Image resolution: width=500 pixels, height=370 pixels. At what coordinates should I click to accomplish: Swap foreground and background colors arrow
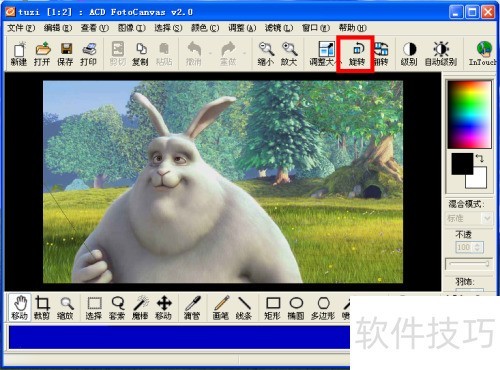(480, 158)
